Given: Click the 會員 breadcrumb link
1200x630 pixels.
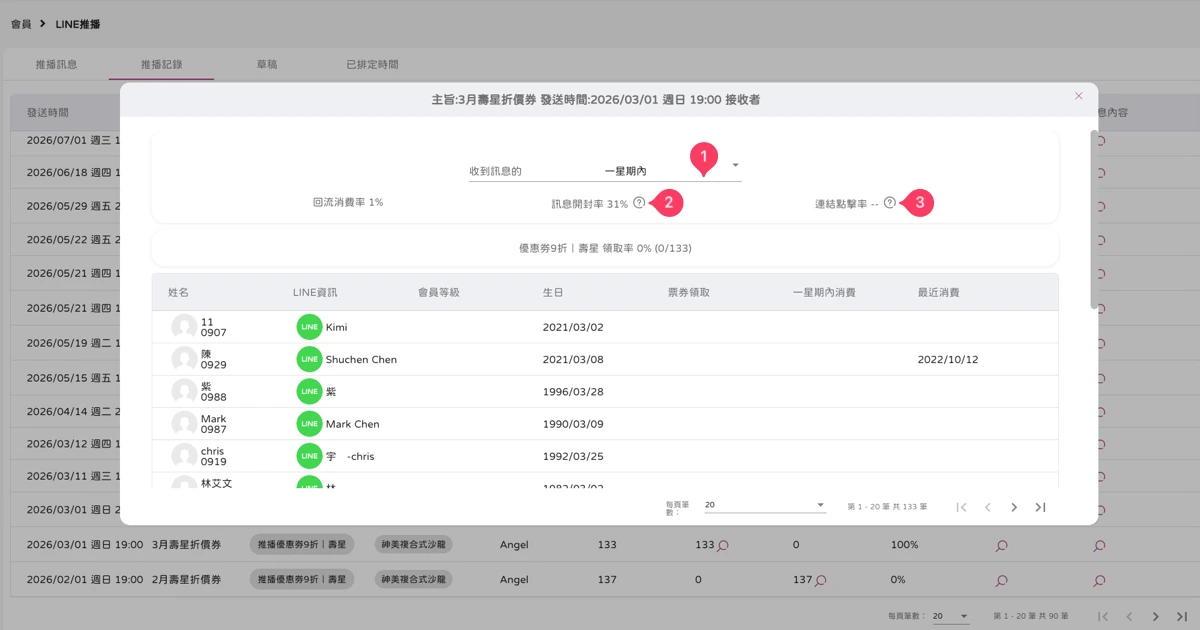Looking at the screenshot, I should pyautogui.click(x=21, y=23).
